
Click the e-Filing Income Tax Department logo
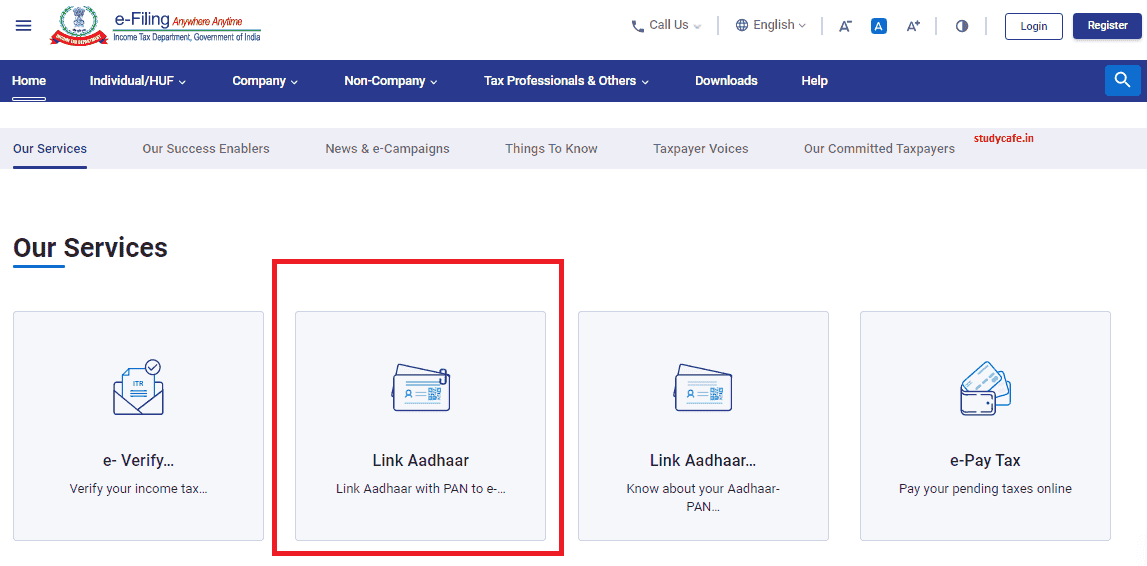[155, 26]
